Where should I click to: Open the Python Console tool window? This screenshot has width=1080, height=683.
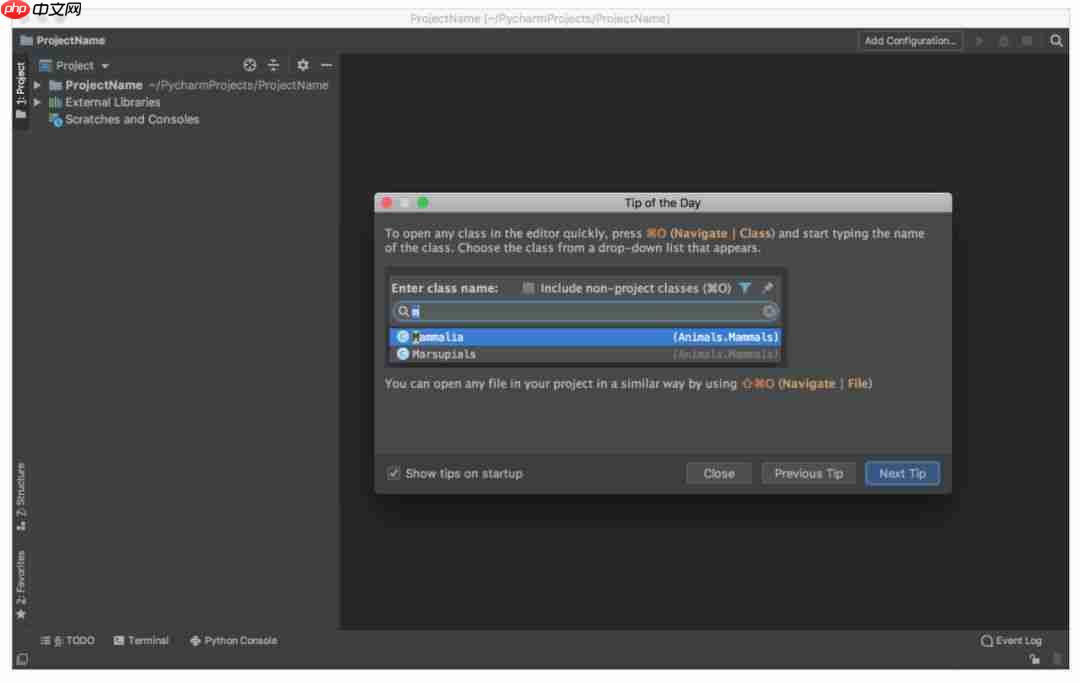point(233,640)
